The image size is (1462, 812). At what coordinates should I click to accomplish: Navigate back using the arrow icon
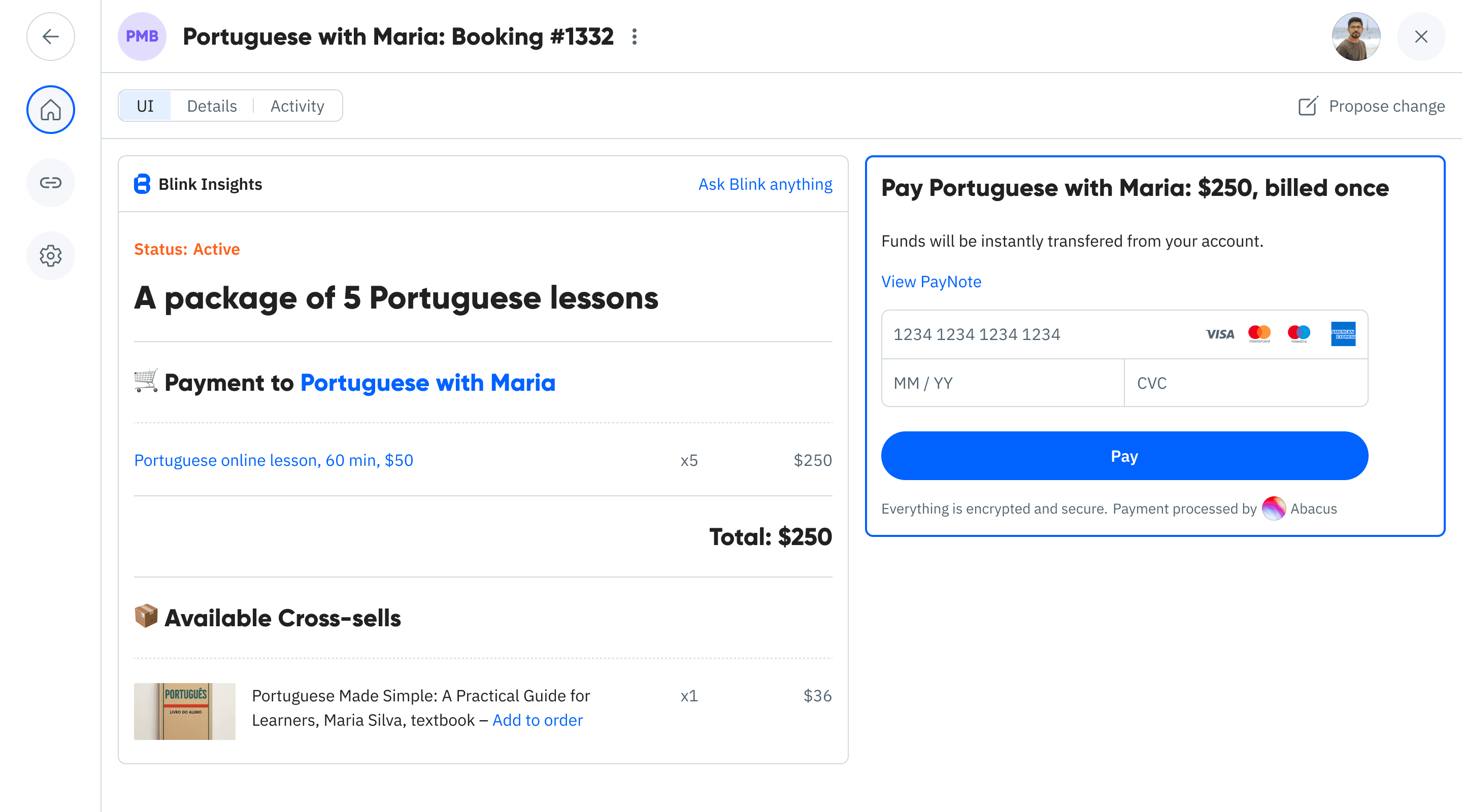(x=51, y=37)
